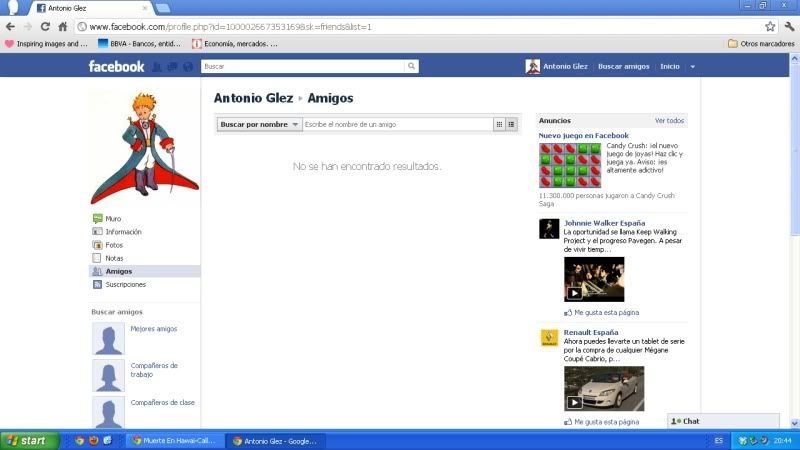Expand Buscar por nombre dropdown
The width and height of the screenshot is (800, 450).
coord(260,124)
